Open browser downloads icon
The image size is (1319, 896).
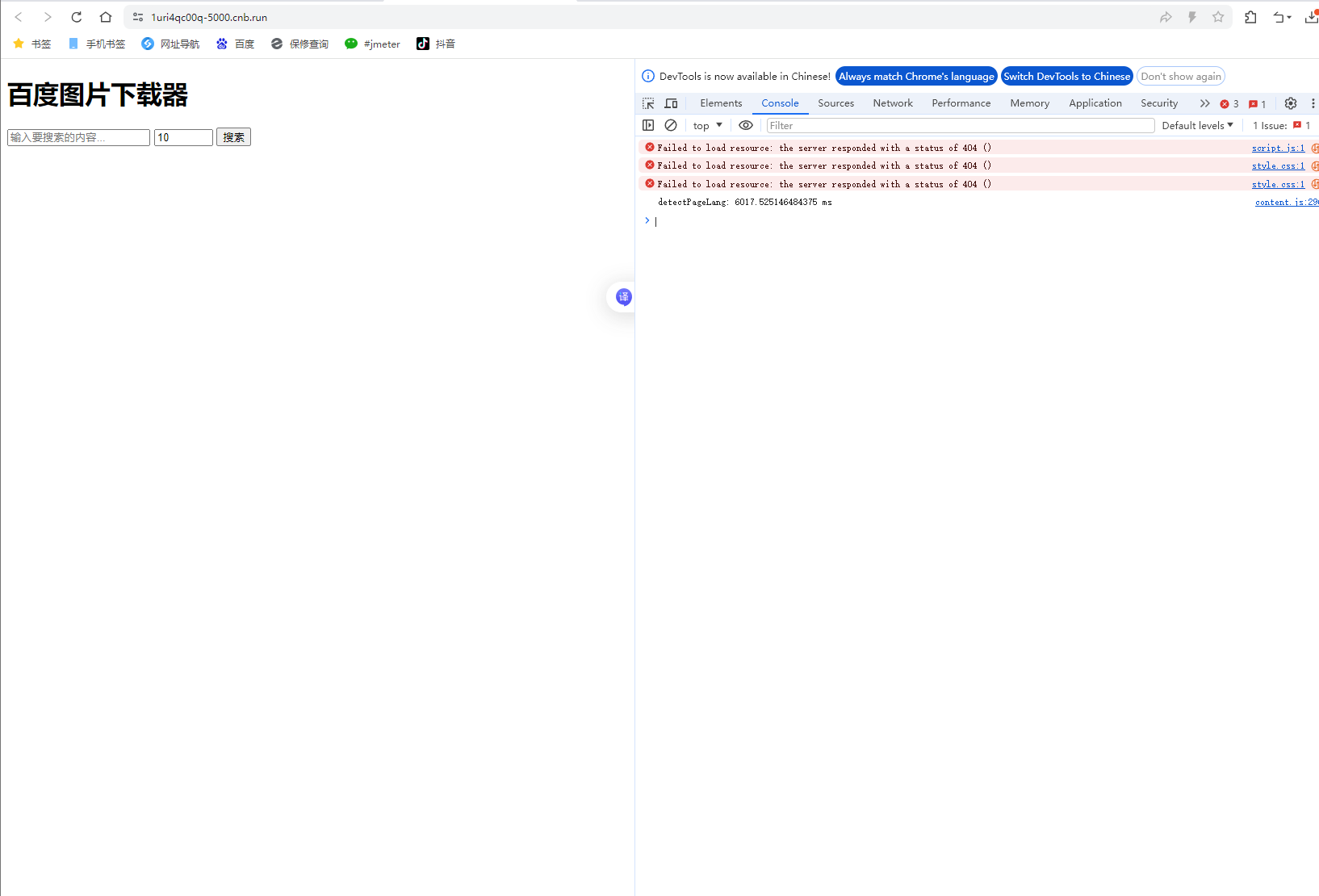tap(1312, 17)
